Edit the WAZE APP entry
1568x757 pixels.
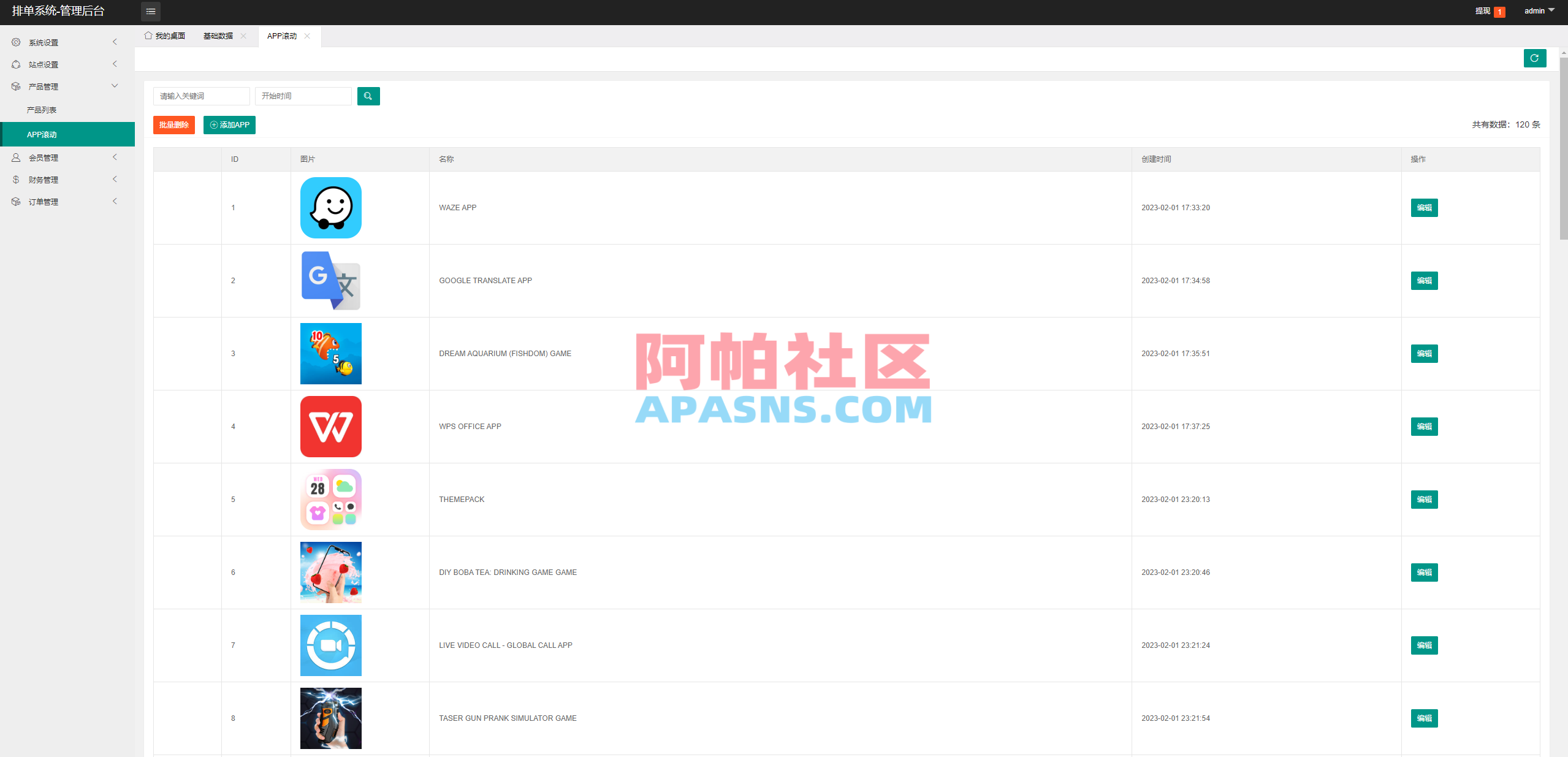(x=1424, y=208)
